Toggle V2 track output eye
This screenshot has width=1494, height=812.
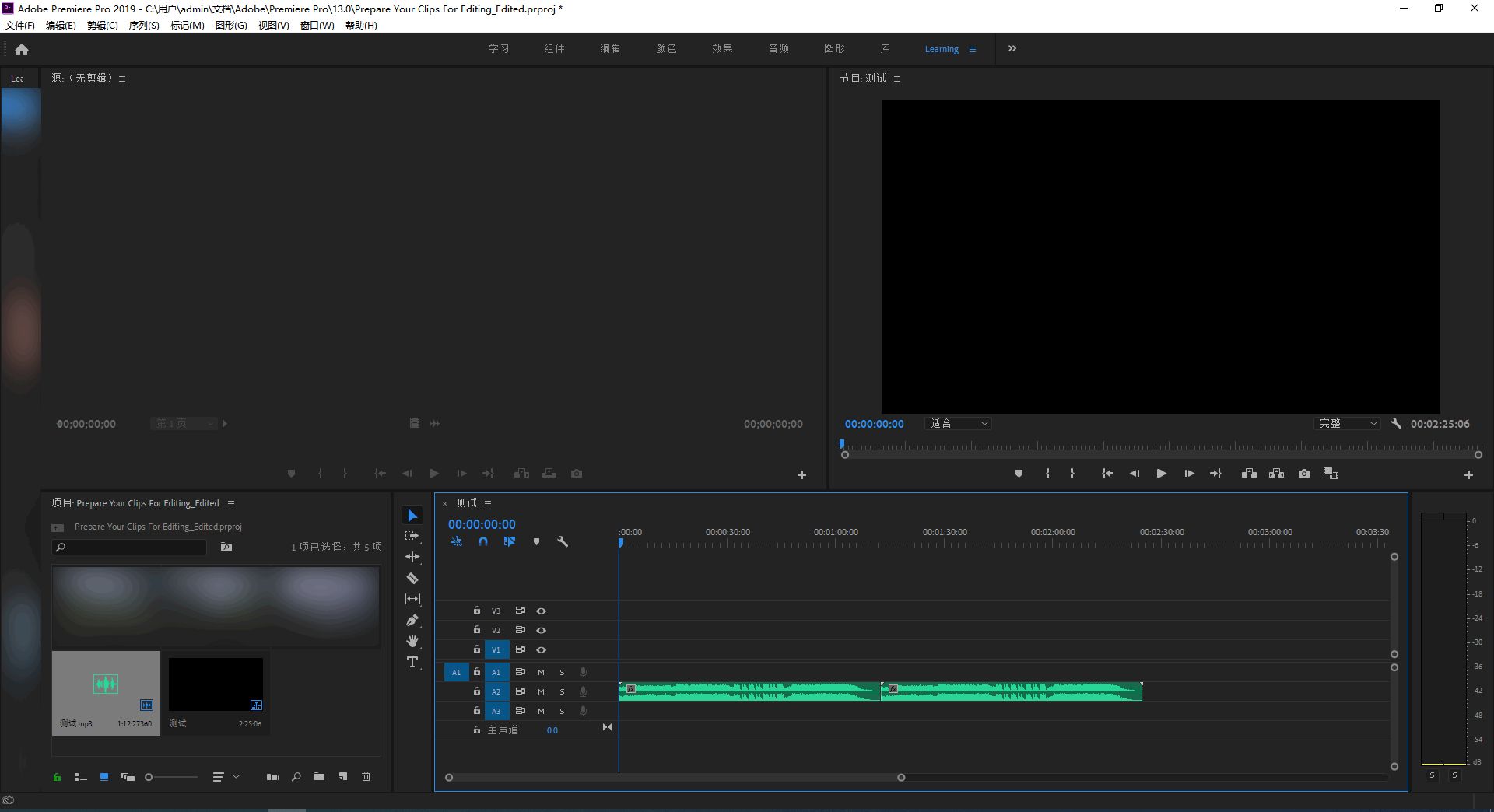pyautogui.click(x=541, y=630)
